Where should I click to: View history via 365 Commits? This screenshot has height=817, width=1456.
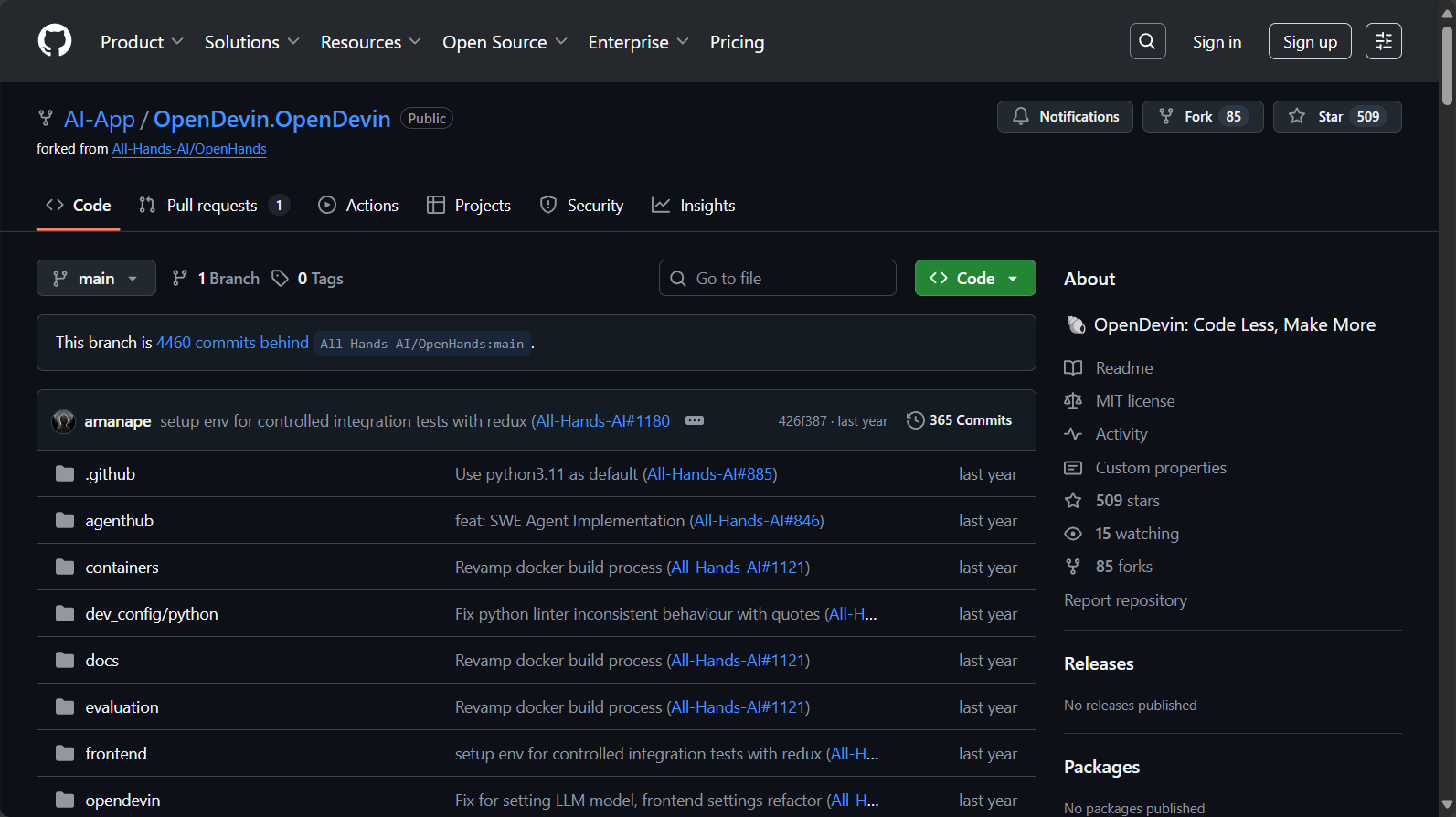click(x=959, y=420)
